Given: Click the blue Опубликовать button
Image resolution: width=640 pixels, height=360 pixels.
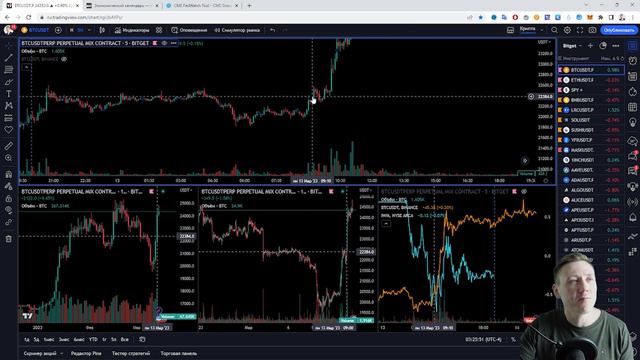Looking at the screenshot, I should pos(619,30).
